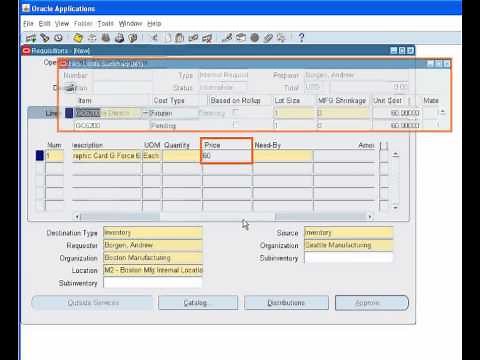Viewport: 480px width, 360px height.
Task: Click the Quantity cell of line 1
Action: [x=182, y=156]
